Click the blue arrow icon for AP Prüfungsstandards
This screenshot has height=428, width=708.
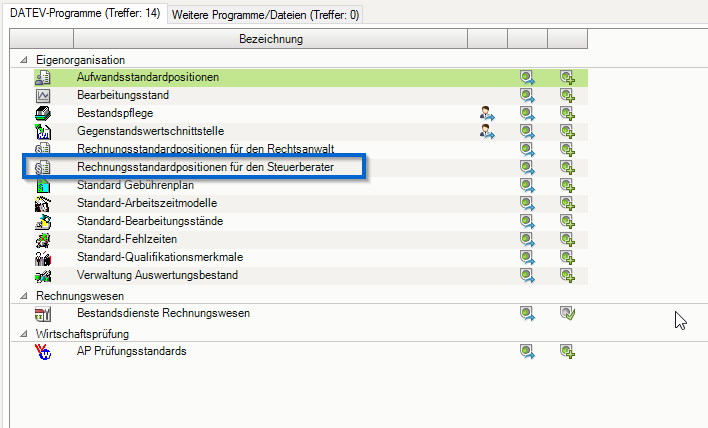click(x=527, y=351)
